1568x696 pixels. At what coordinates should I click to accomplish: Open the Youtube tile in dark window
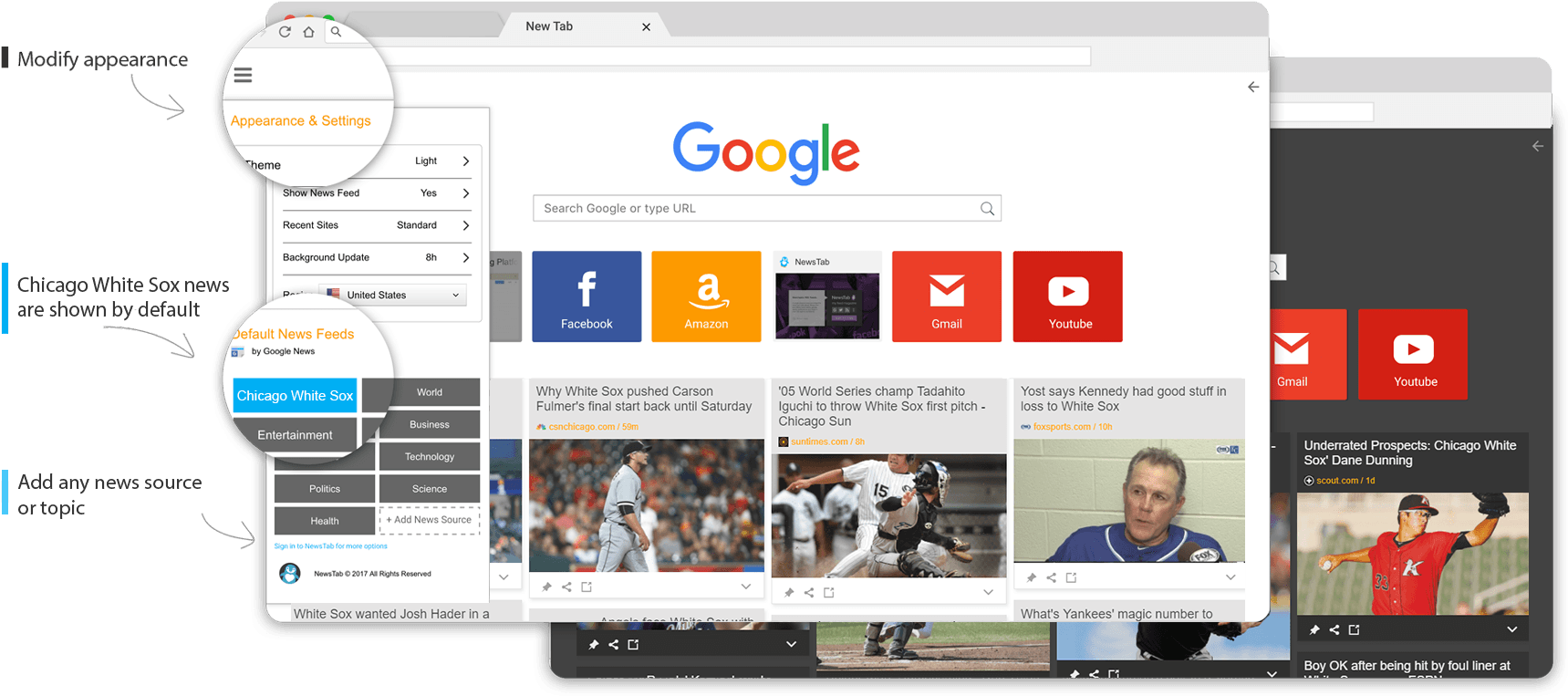(1413, 354)
